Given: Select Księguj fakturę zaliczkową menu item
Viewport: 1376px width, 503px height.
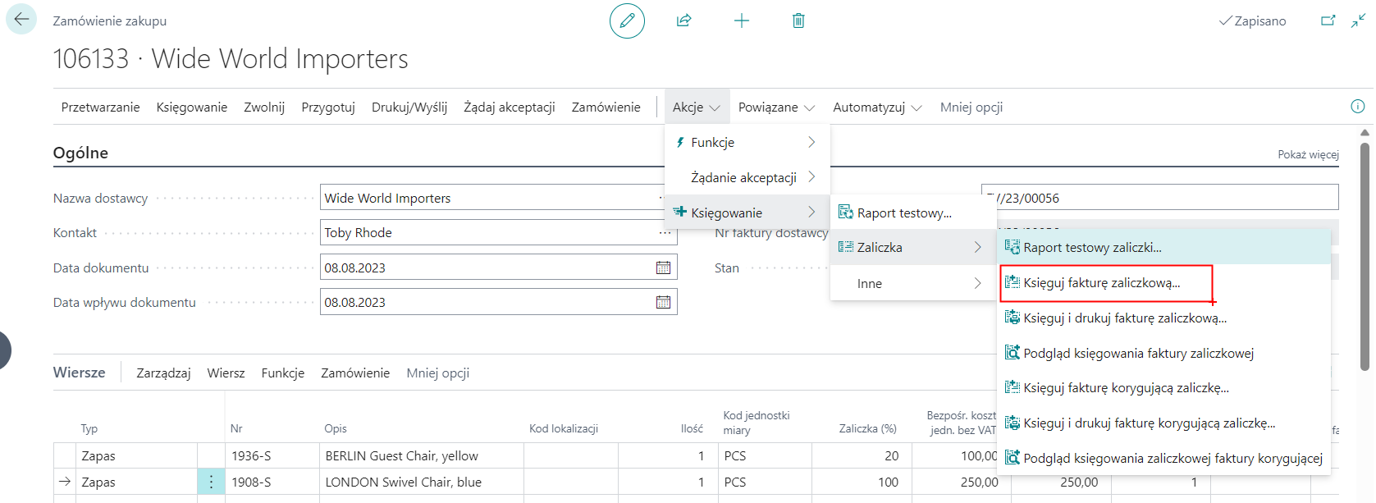Looking at the screenshot, I should [x=1101, y=283].
